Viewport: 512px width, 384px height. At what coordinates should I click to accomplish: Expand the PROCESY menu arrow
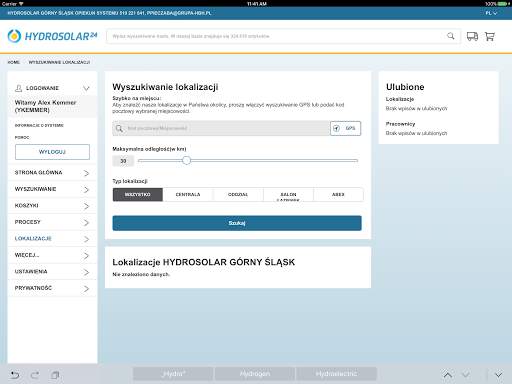point(86,223)
